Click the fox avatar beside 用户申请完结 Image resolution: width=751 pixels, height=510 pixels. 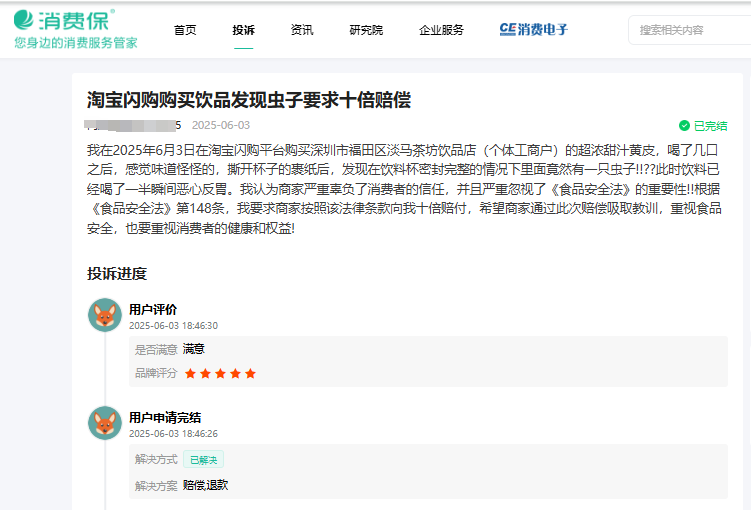(x=105, y=423)
